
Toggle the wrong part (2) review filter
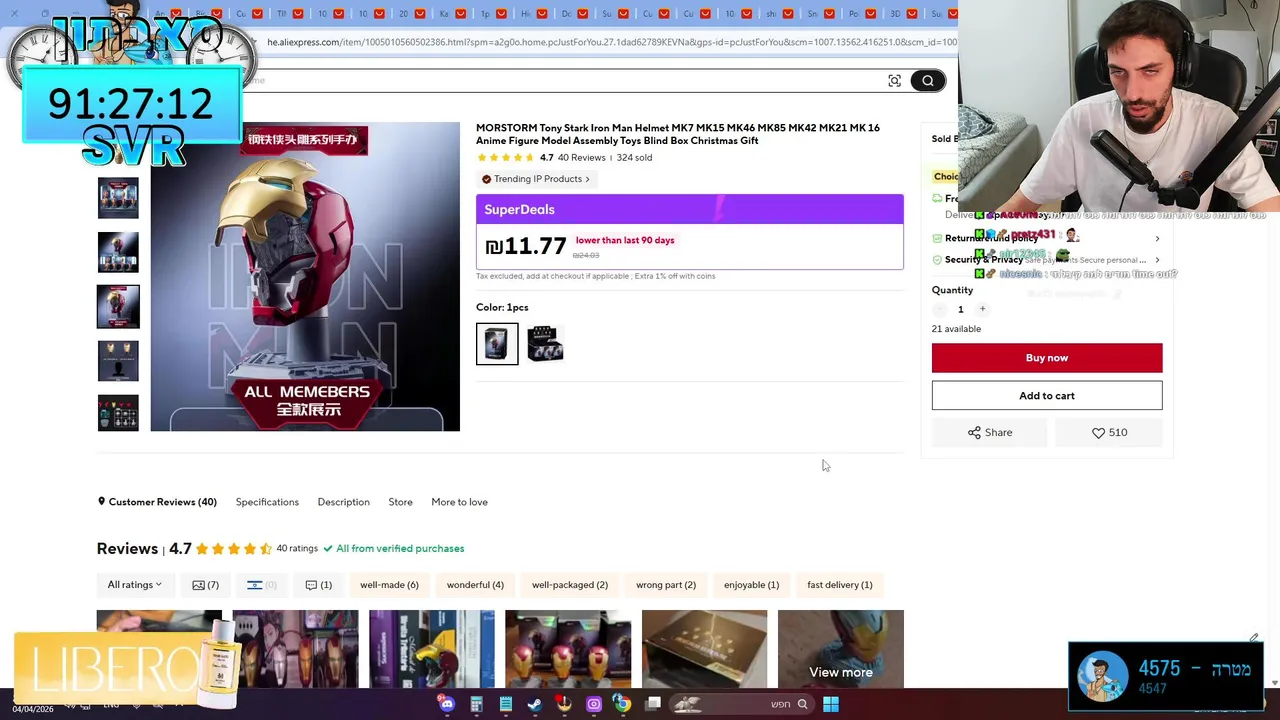coord(666,585)
